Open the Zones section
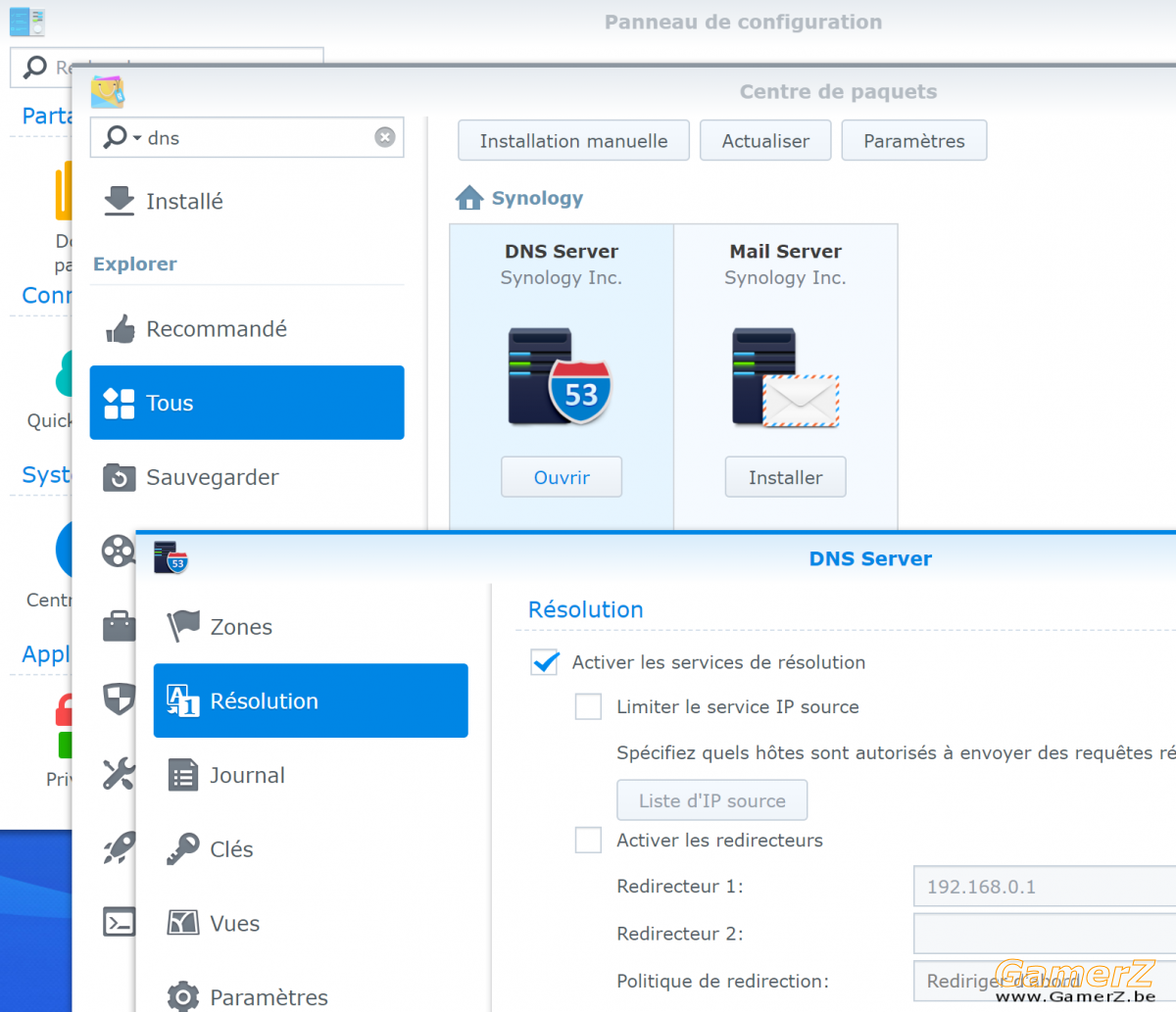1176x1012 pixels. click(x=311, y=627)
